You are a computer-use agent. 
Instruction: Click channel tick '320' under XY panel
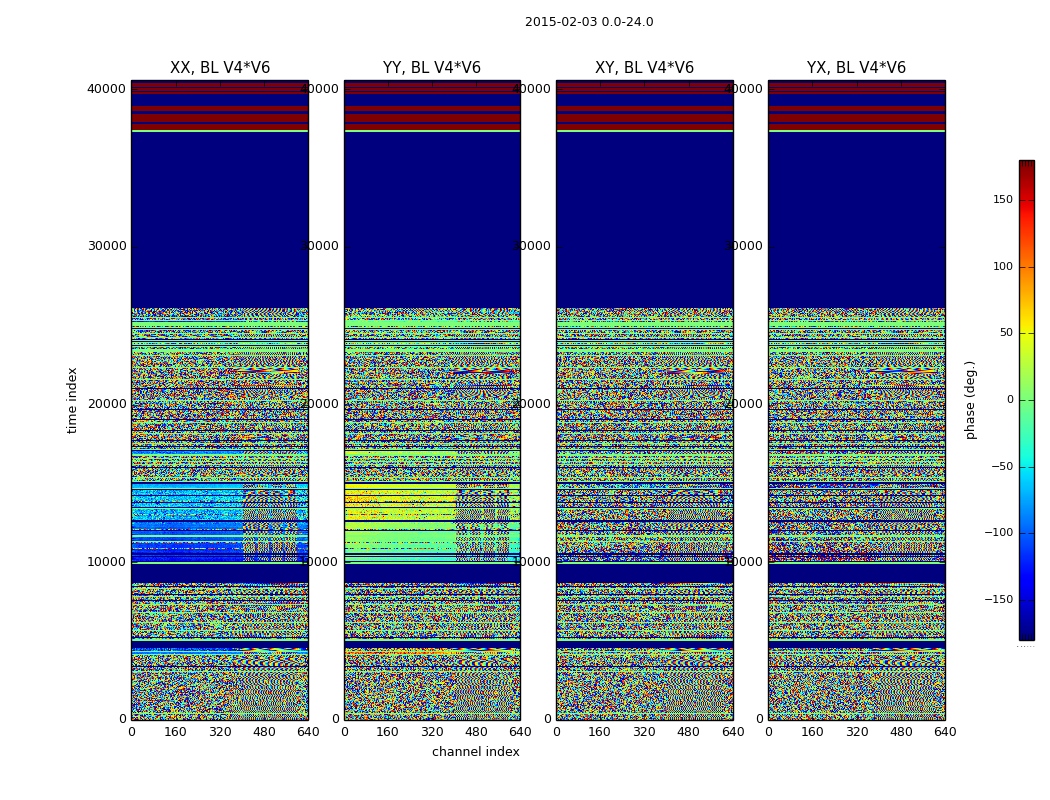coord(644,732)
